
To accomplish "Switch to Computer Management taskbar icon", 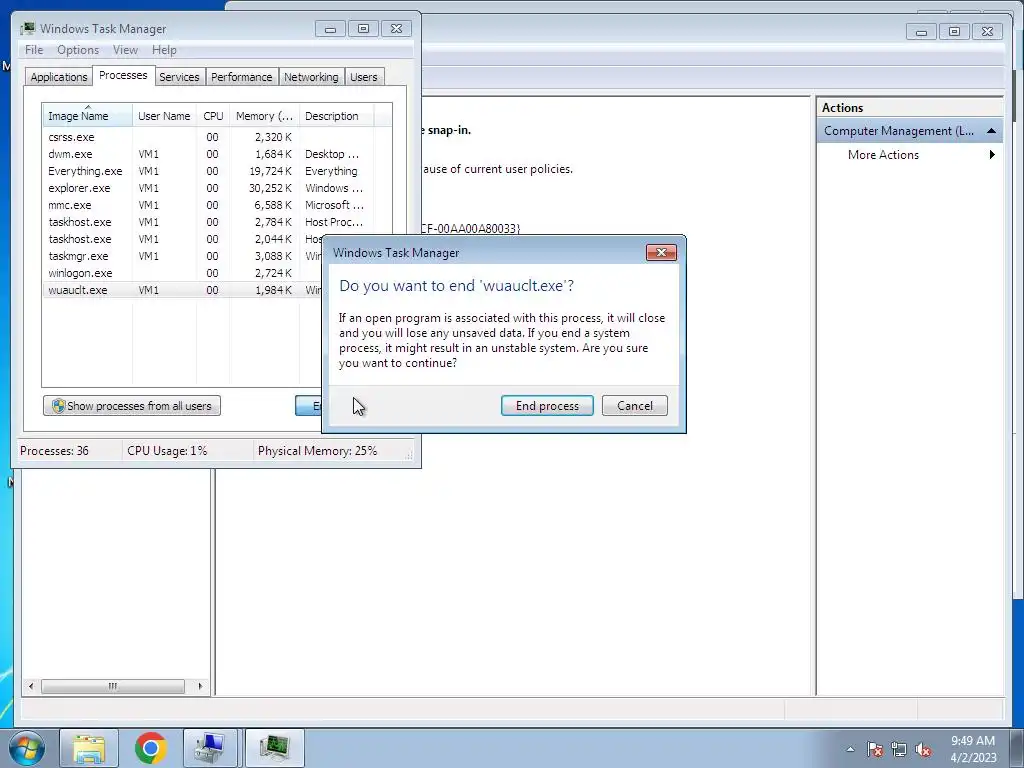I will 211,748.
